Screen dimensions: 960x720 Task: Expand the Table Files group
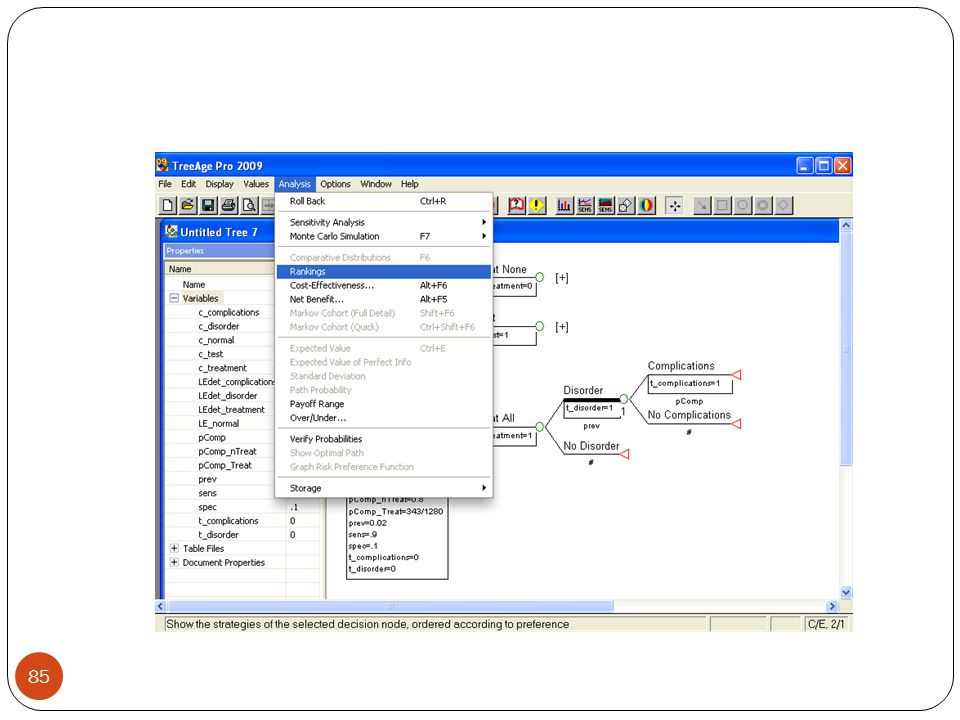click(x=174, y=549)
